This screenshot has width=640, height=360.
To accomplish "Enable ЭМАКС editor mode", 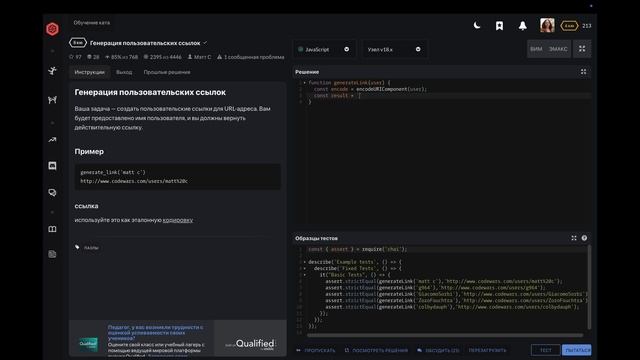I will click(558, 49).
